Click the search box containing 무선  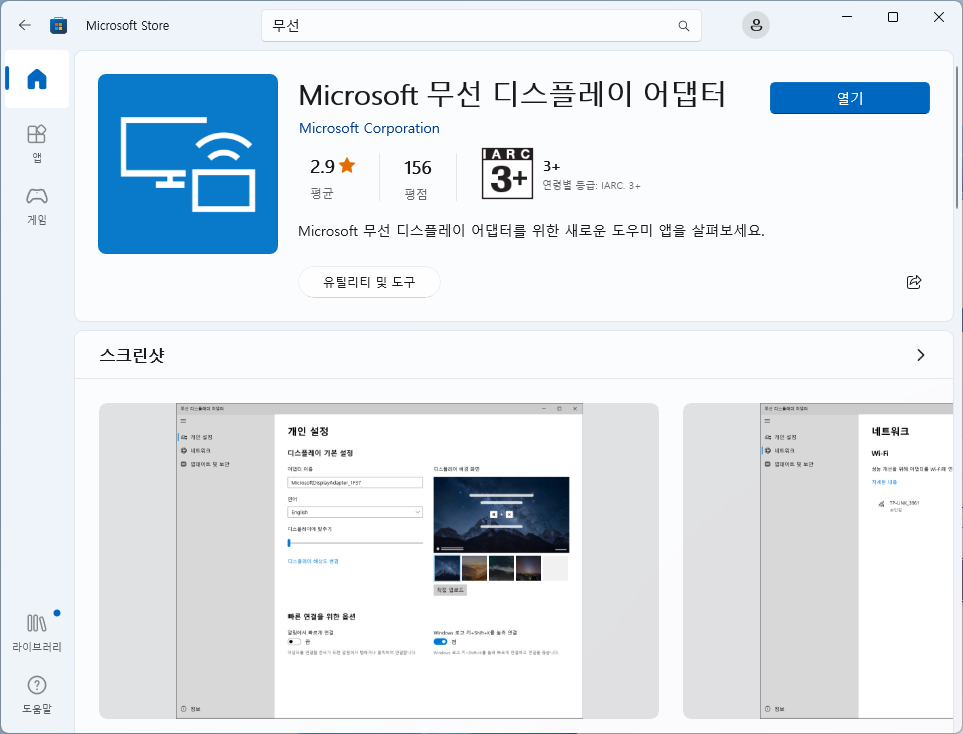pos(481,26)
